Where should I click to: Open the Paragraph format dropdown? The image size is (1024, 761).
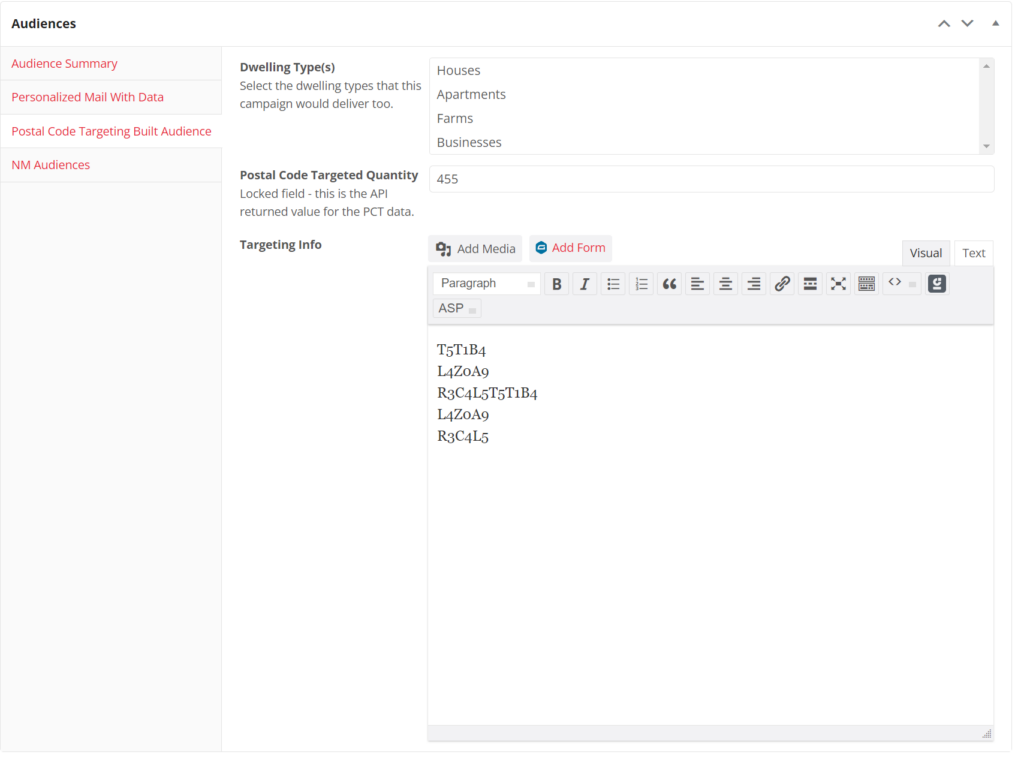pyautogui.click(x=487, y=284)
